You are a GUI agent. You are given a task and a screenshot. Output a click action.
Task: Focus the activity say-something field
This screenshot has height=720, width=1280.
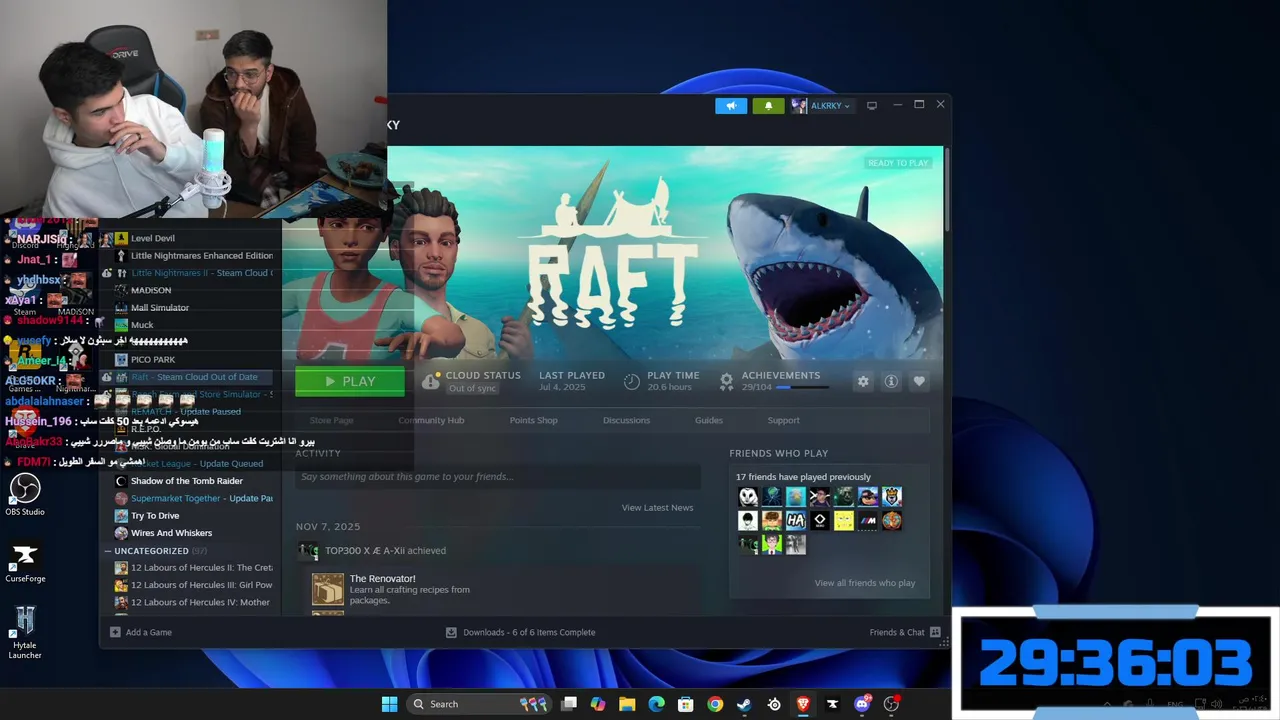497,477
